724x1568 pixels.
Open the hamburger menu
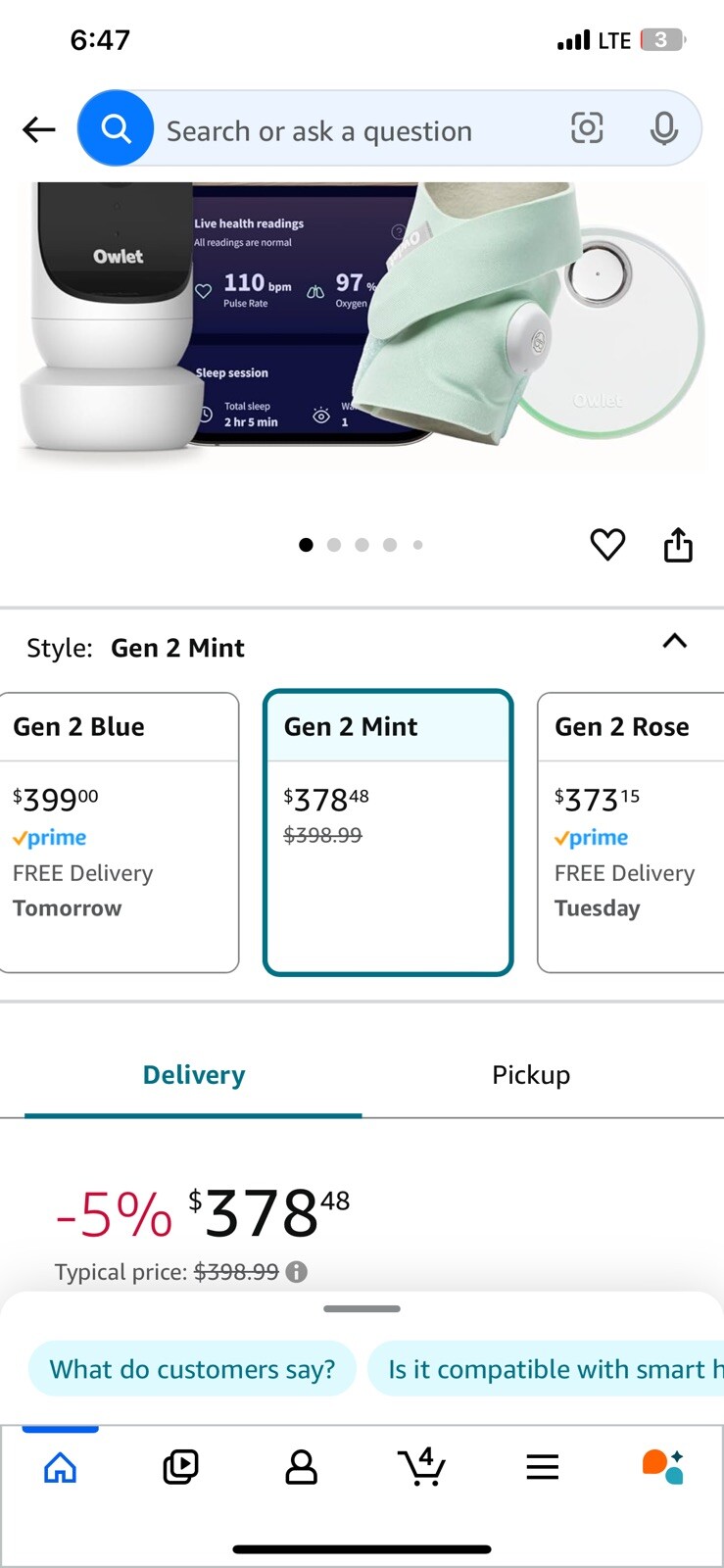point(542,1467)
